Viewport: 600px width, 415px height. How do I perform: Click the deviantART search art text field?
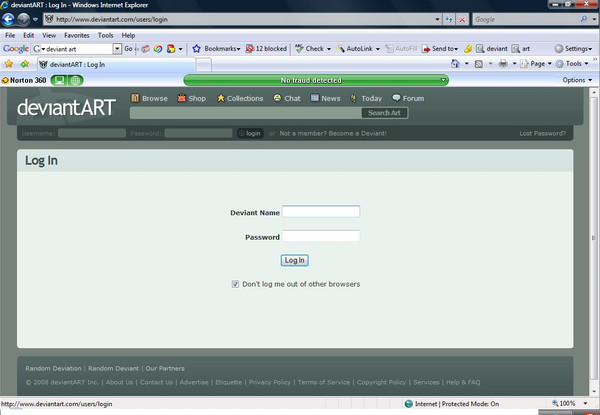[x=246, y=113]
